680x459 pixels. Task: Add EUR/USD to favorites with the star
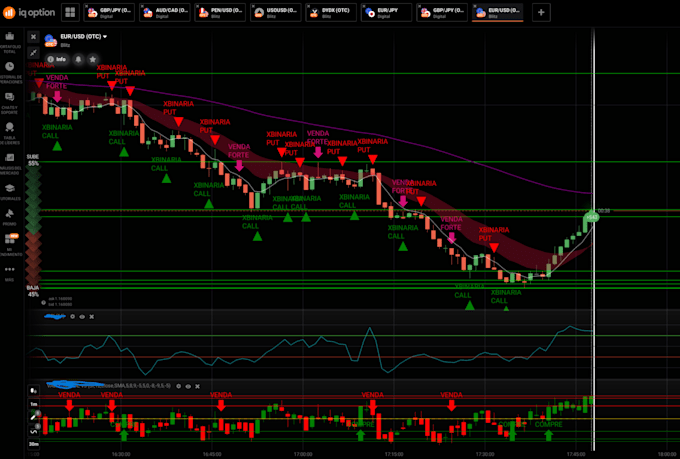click(92, 59)
